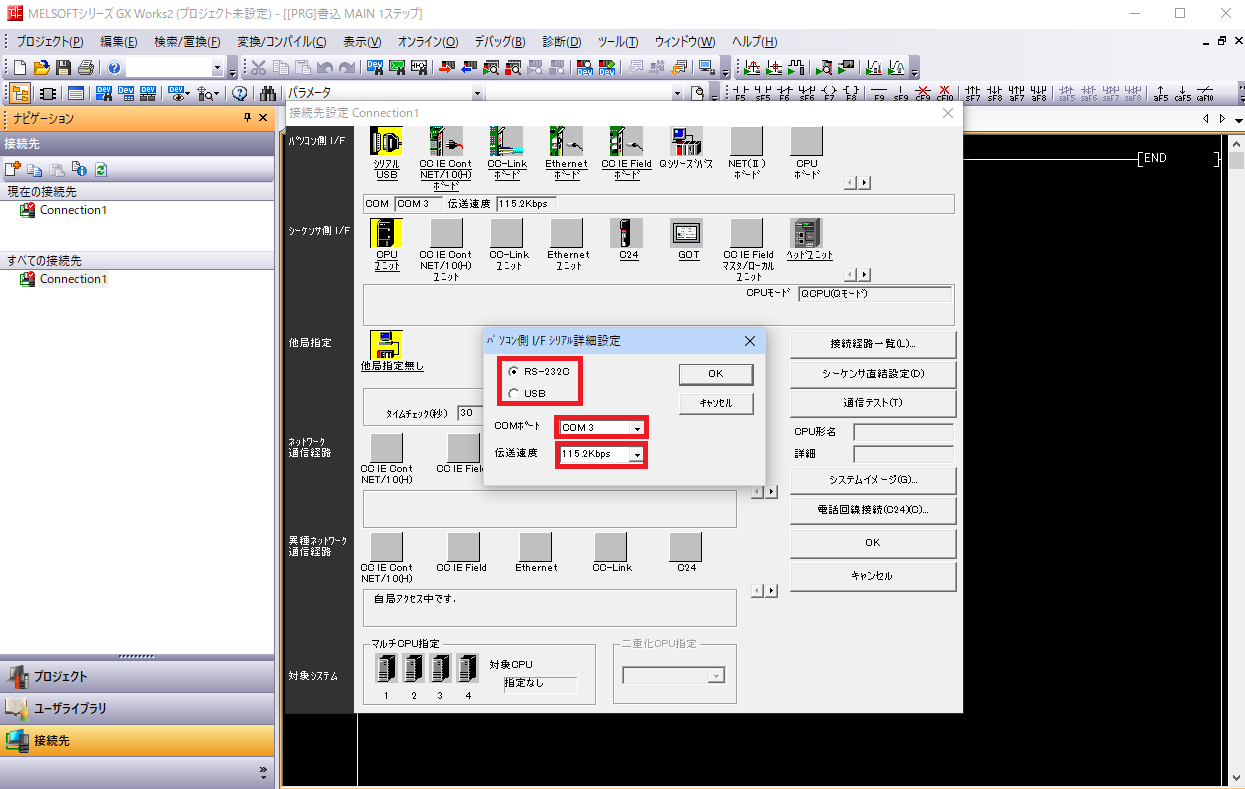Click the 他局指定無し station icon
This screenshot has width=1245, height=789.
pyautogui.click(x=386, y=344)
